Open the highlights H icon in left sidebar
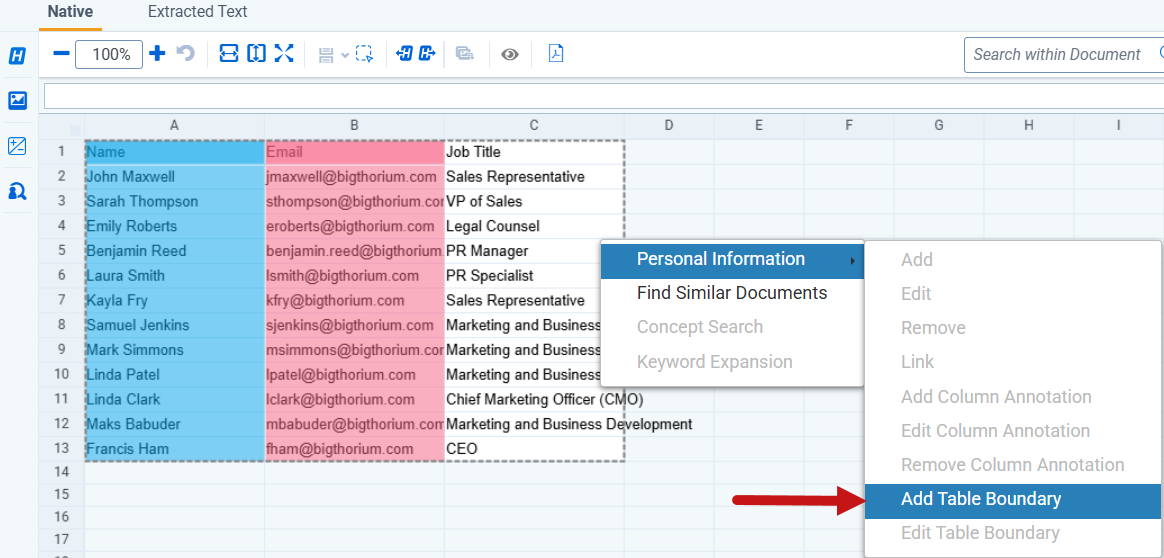Viewport: 1164px width, 558px height. 18,56
